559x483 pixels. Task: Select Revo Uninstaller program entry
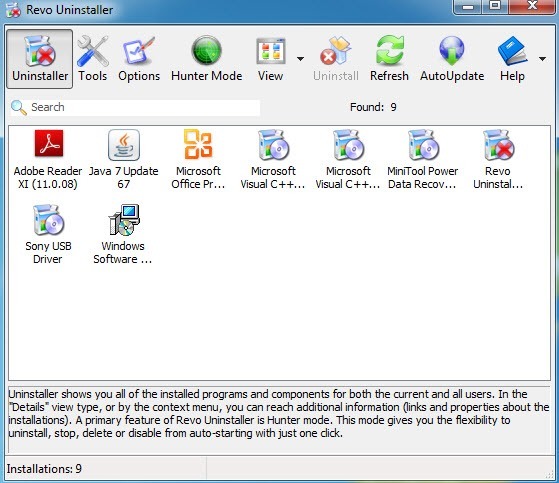coord(498,160)
